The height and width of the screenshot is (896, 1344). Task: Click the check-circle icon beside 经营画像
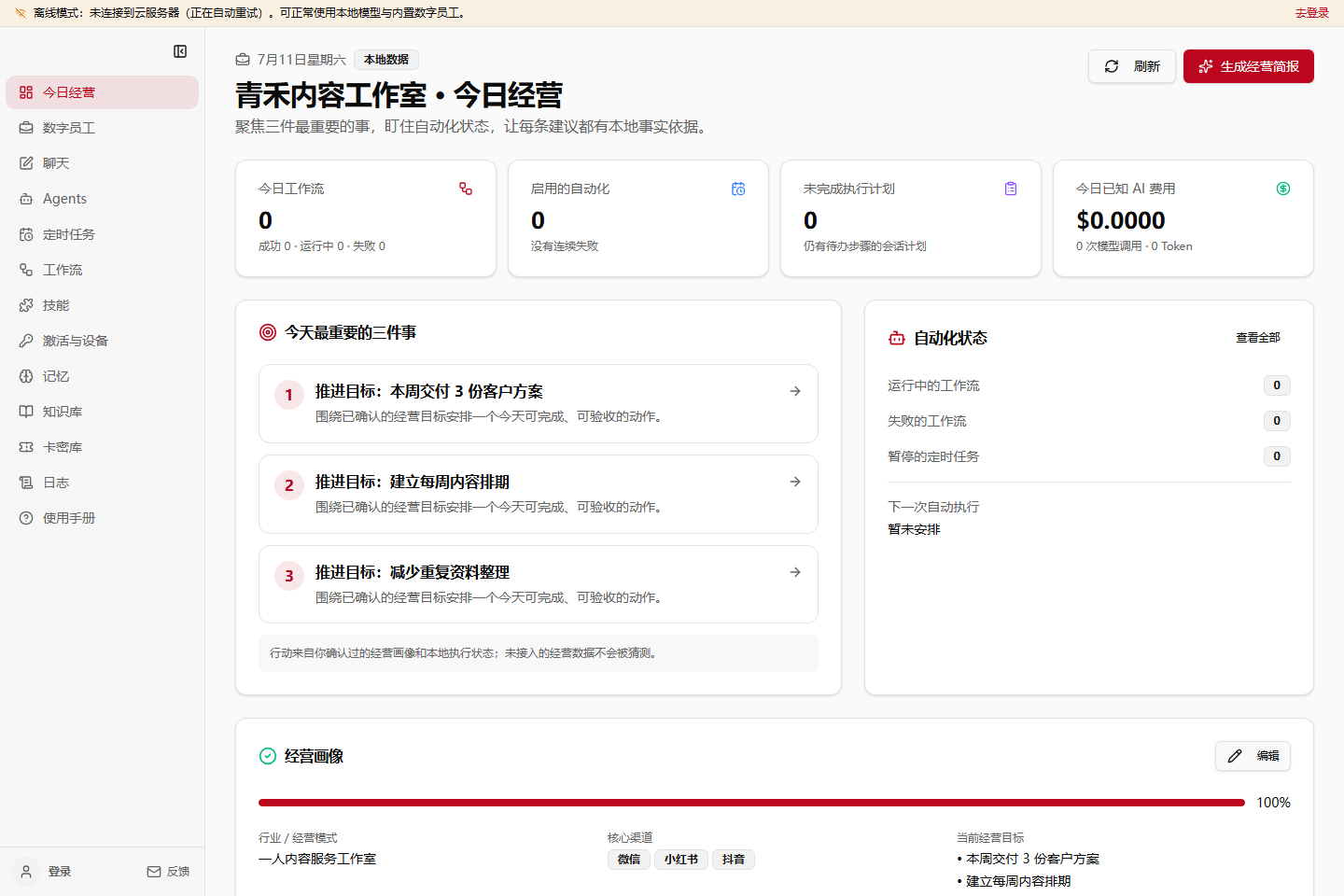[268, 756]
